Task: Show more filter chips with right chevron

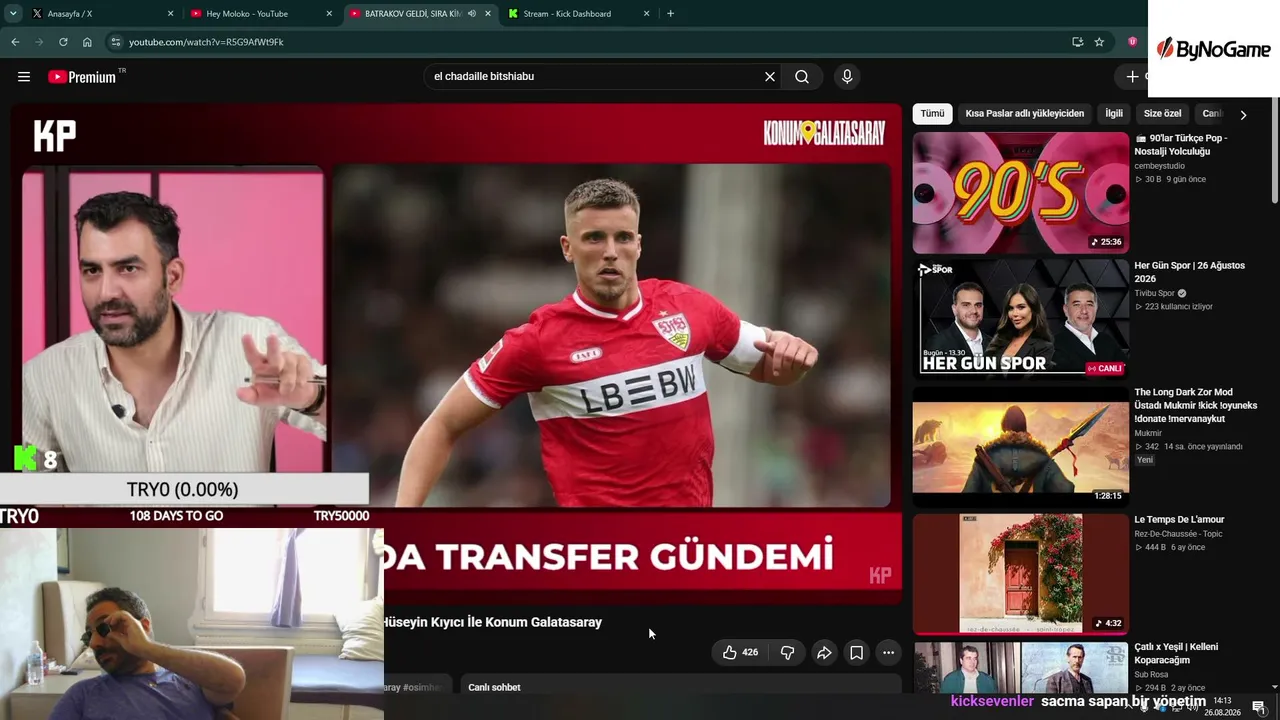Action: pos(1243,115)
